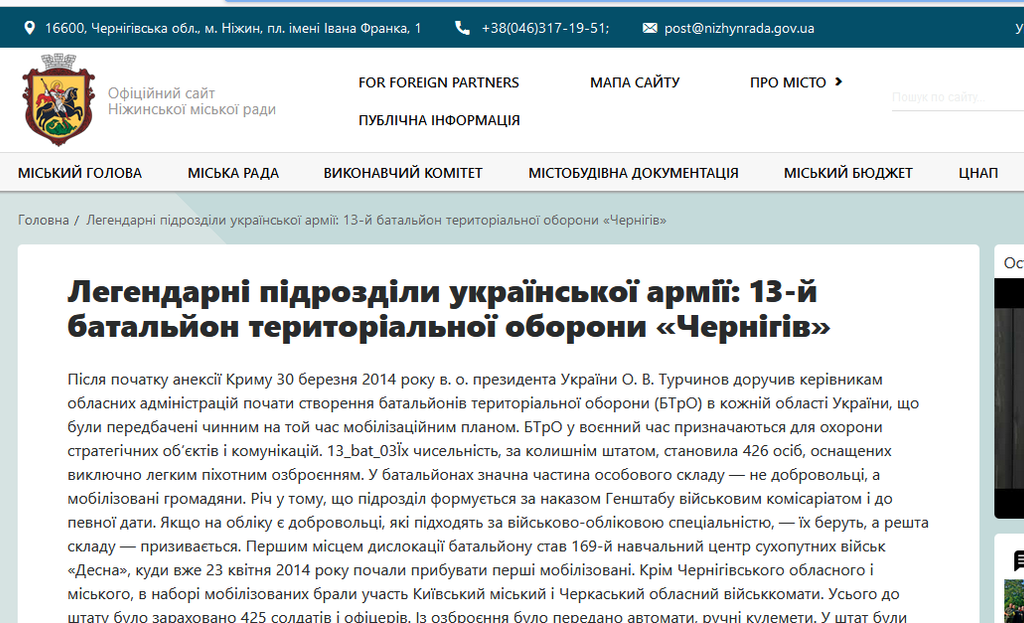Expand the ПРО МІСТО submenu arrow
The width and height of the screenshot is (1024, 623).
[838, 82]
